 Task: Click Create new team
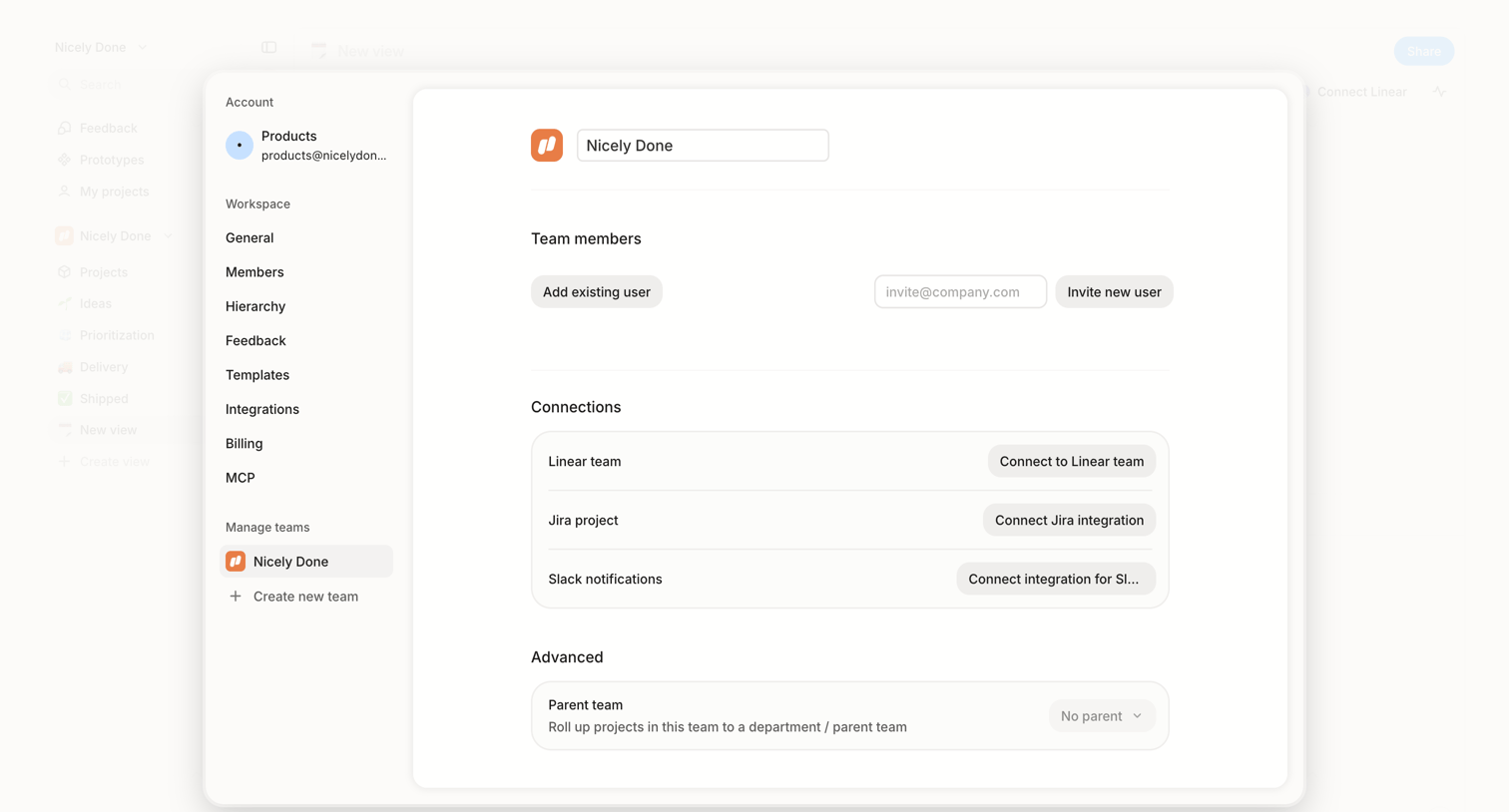pyautogui.click(x=306, y=597)
